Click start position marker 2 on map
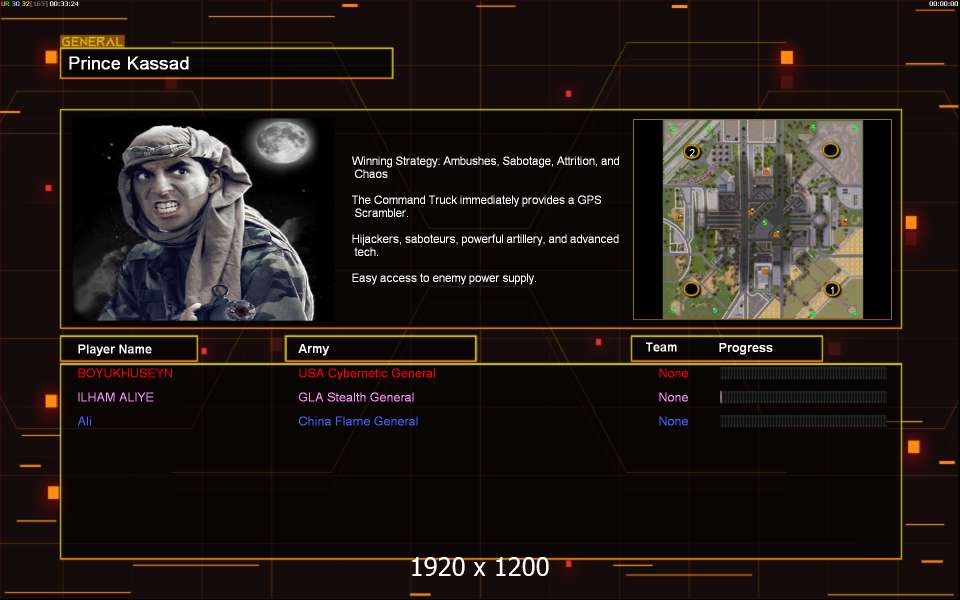This screenshot has height=600, width=960. (x=692, y=152)
